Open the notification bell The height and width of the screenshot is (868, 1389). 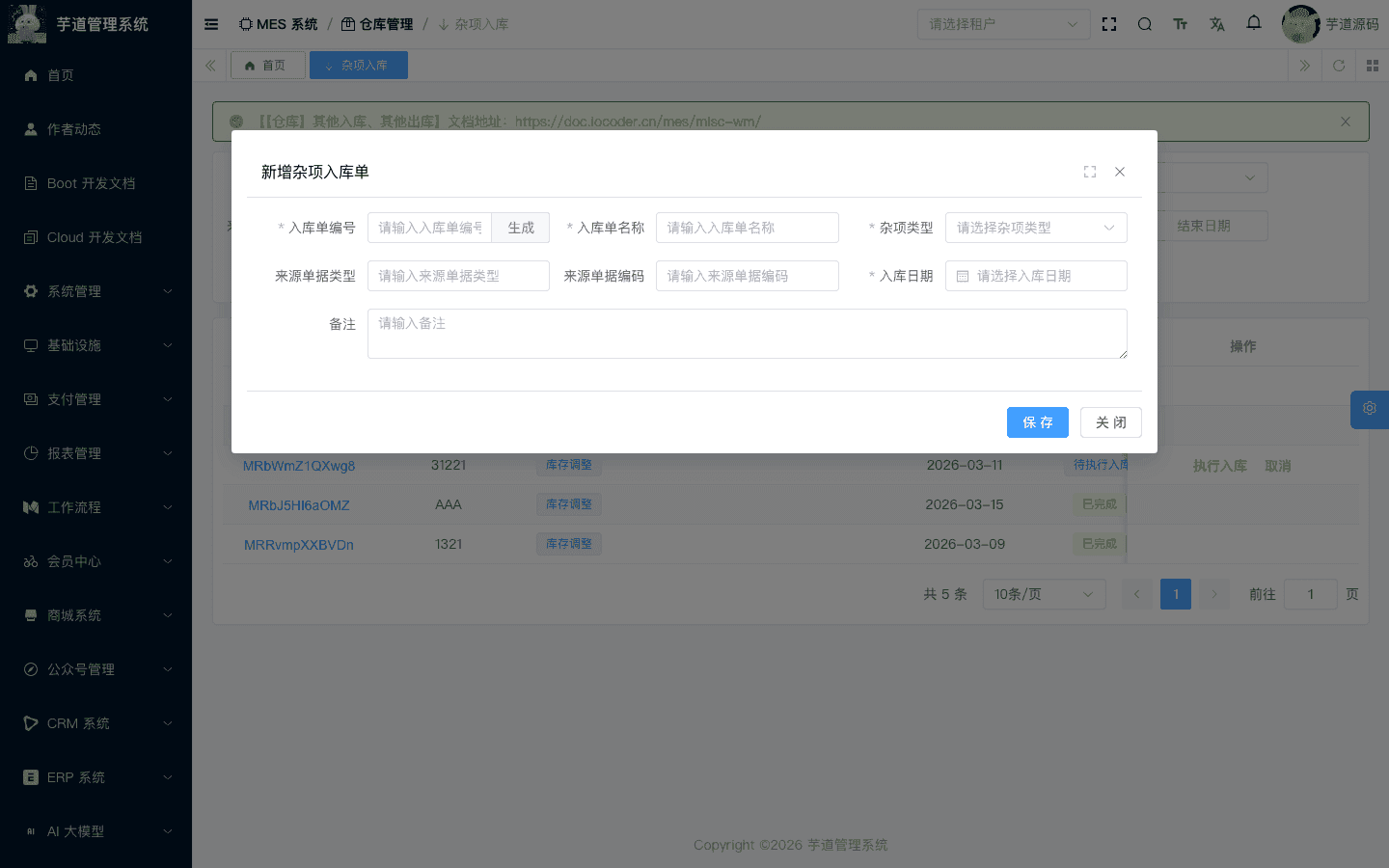coord(1254,24)
